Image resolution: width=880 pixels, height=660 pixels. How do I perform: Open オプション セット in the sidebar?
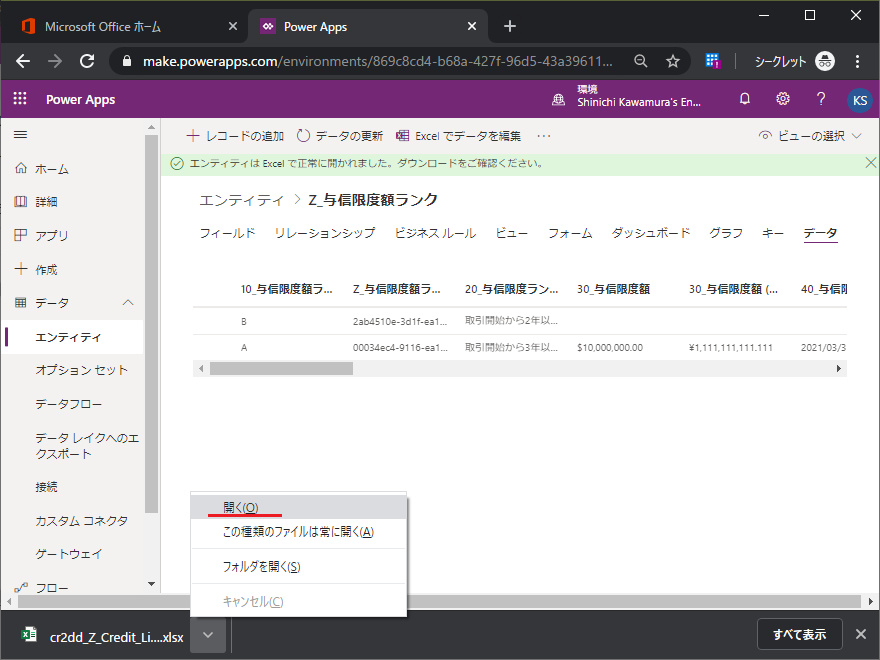82,370
